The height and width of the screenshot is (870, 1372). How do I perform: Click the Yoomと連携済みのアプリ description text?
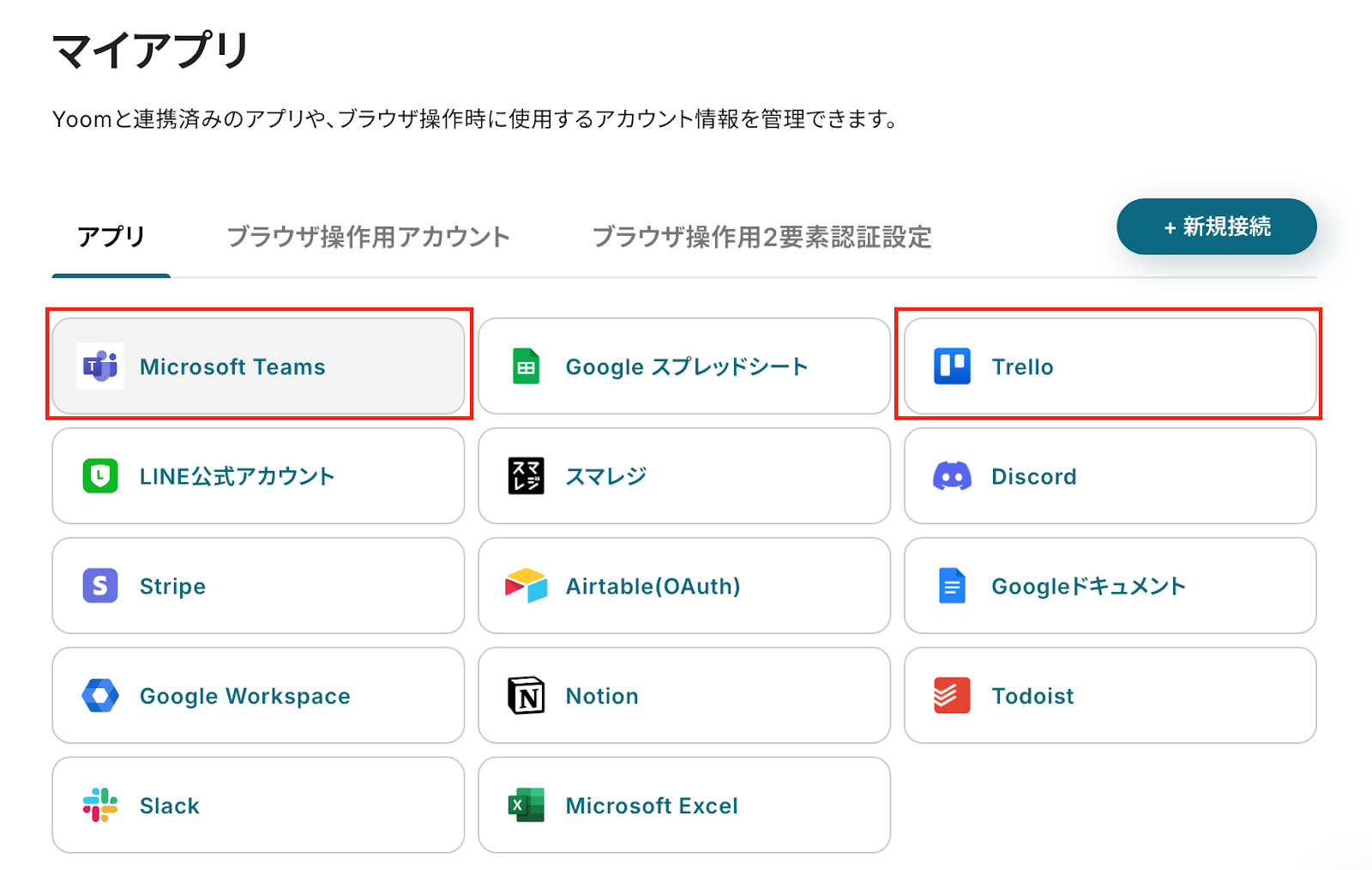(x=476, y=119)
